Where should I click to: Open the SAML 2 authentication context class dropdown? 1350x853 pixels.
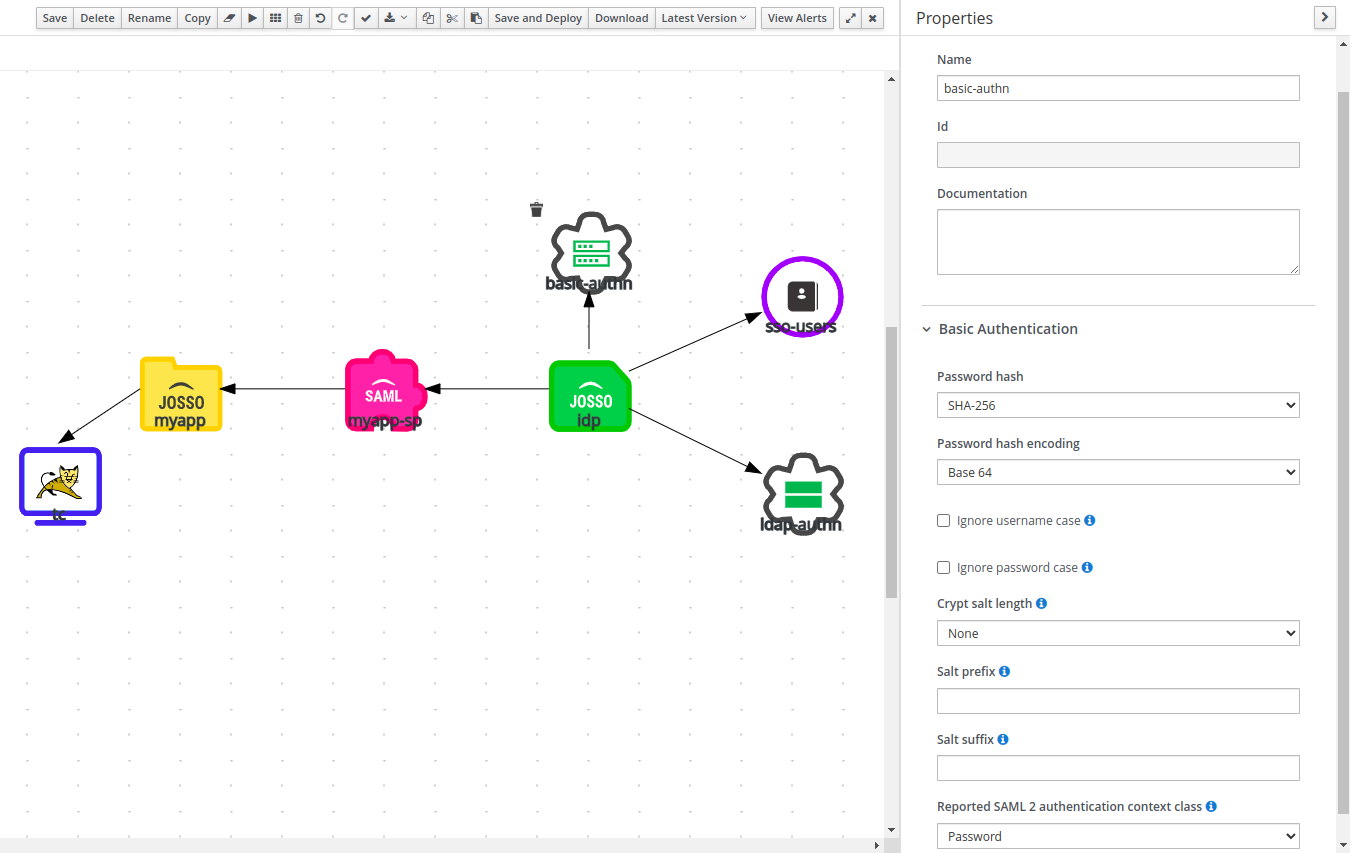[x=1118, y=836]
